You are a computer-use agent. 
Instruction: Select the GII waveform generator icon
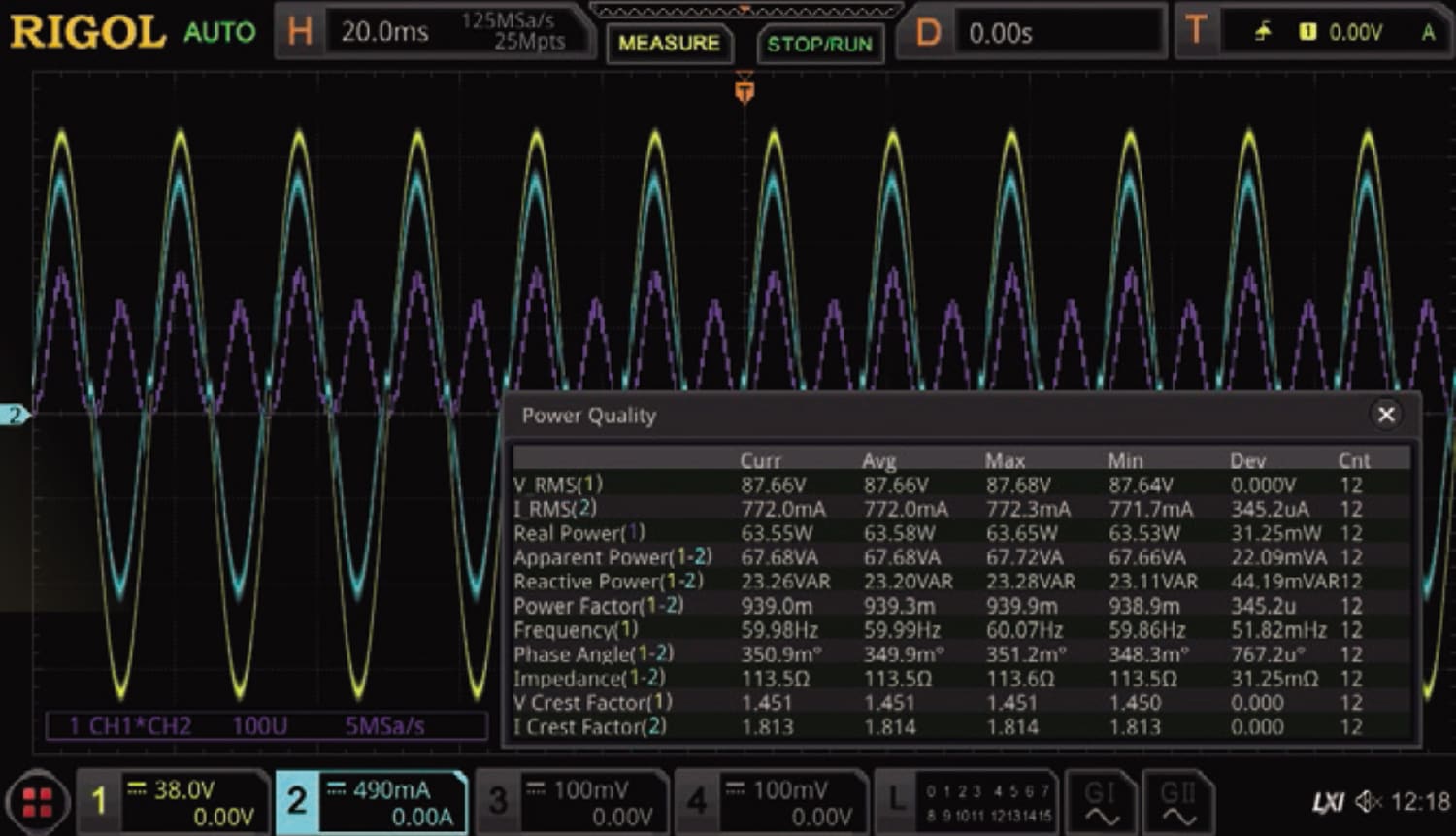1177,801
